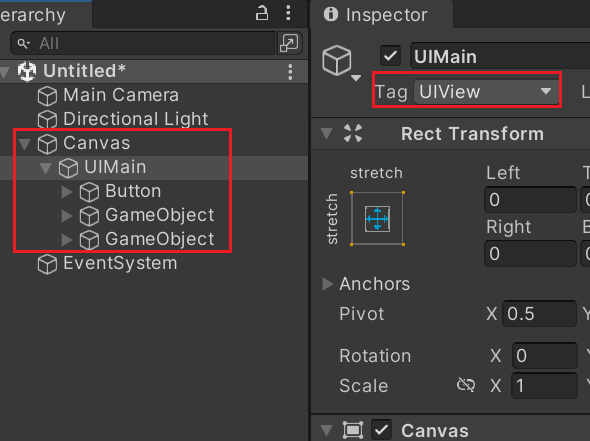Collapse the Rect Transform component
Viewport: 590px width, 441px height.
point(326,134)
